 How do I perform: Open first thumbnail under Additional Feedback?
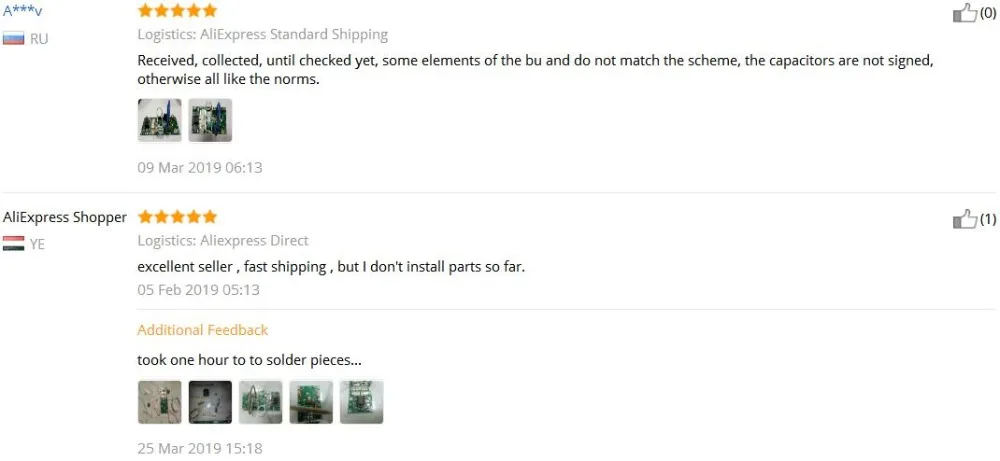tap(159, 402)
